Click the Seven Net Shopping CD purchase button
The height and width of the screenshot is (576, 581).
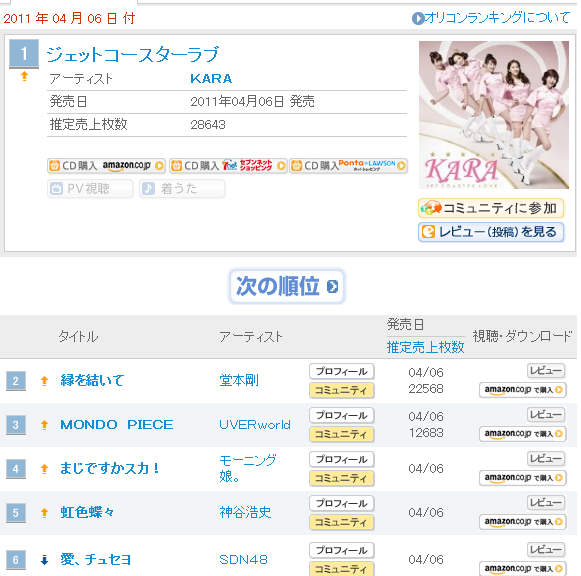(x=228, y=166)
